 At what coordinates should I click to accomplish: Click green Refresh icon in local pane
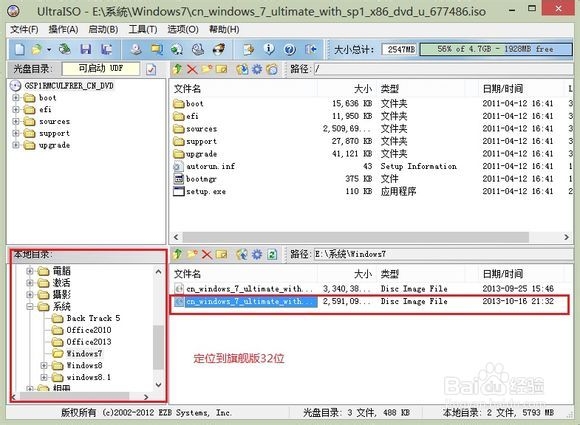[x=272, y=254]
